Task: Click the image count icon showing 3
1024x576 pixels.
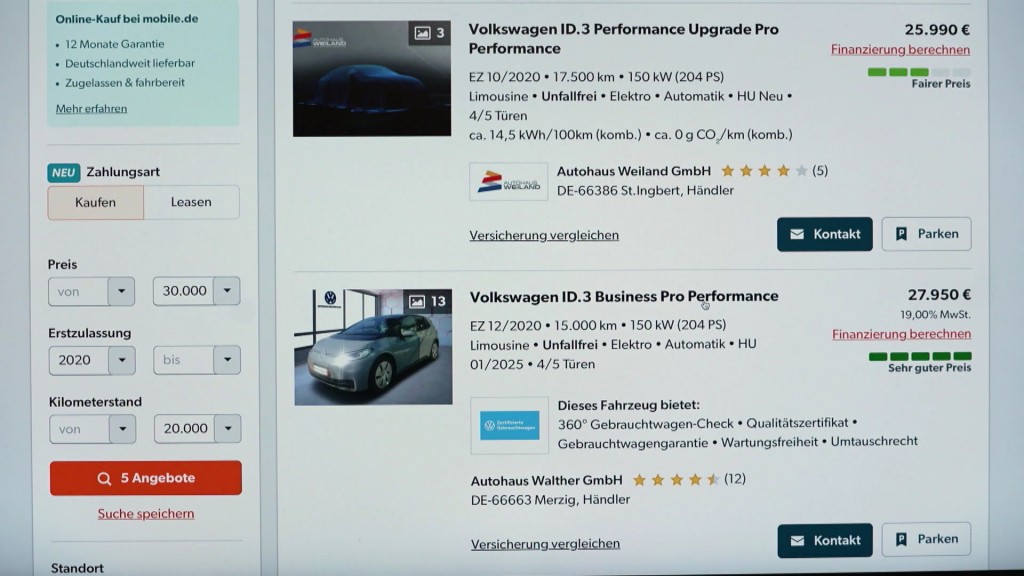Action: click(430, 33)
